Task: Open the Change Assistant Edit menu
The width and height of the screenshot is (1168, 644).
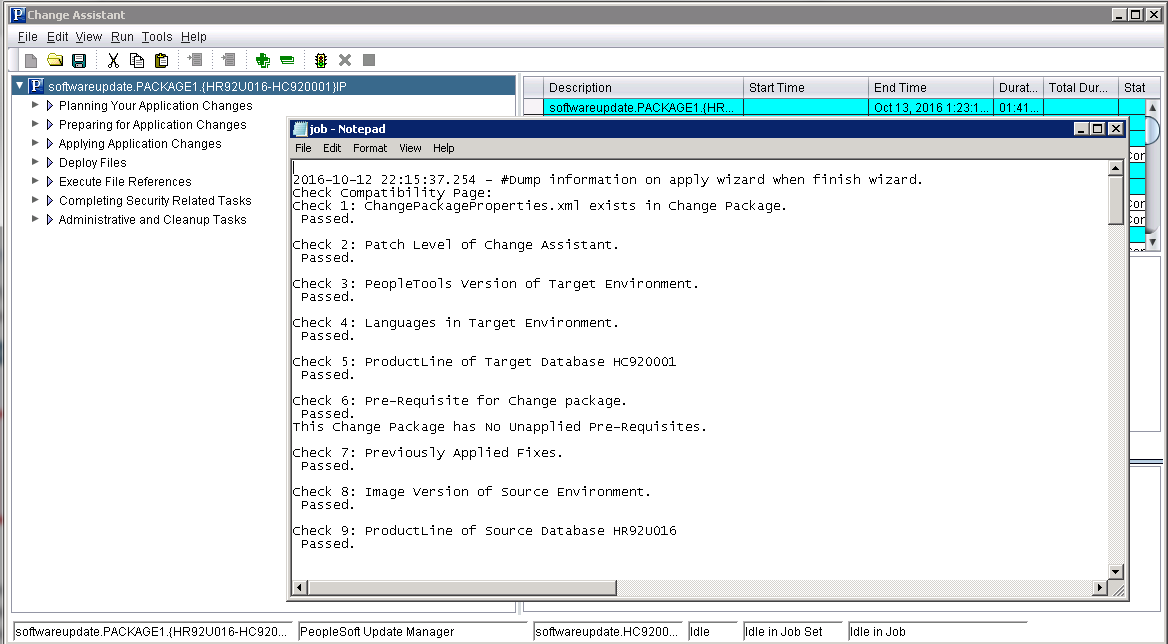Action: [57, 36]
